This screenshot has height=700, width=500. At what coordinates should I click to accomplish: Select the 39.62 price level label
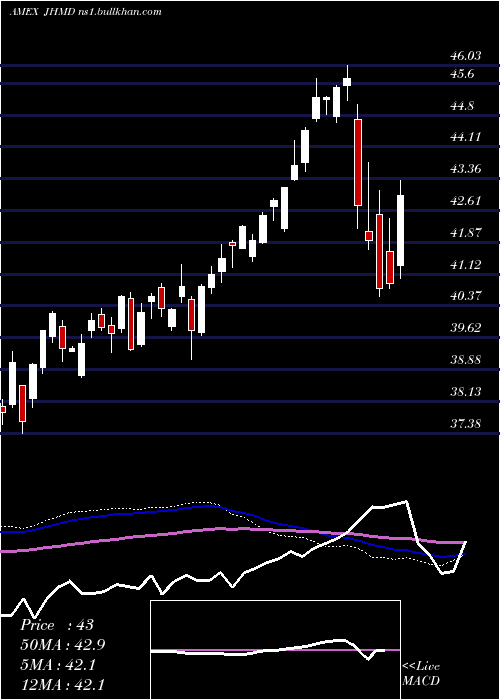coord(466,328)
